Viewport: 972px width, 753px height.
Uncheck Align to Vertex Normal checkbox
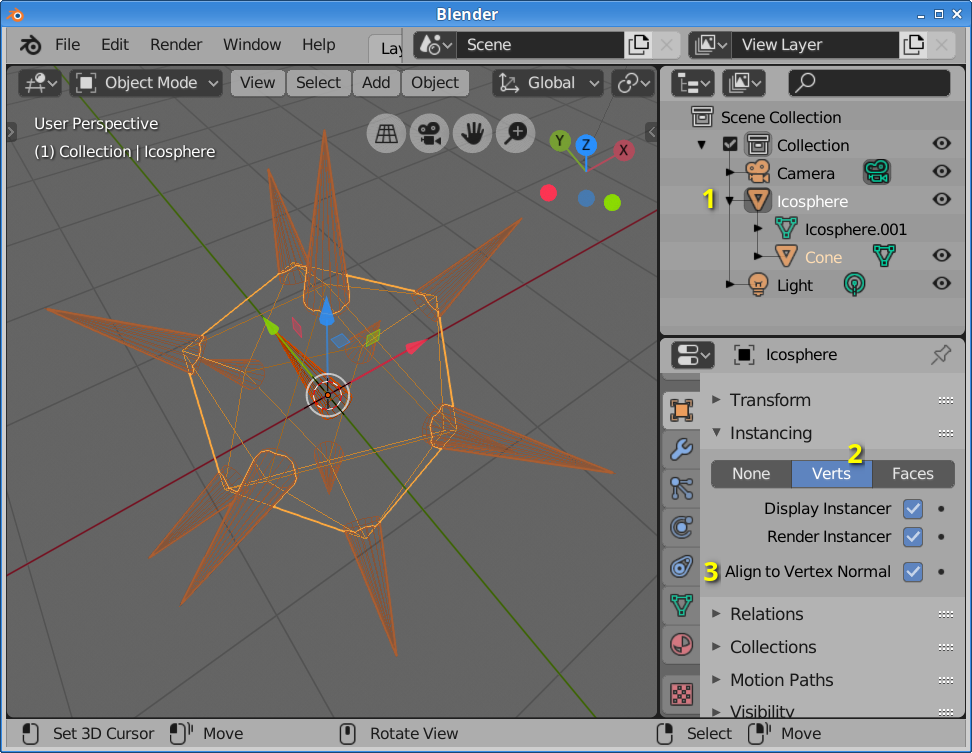pyautogui.click(x=912, y=571)
